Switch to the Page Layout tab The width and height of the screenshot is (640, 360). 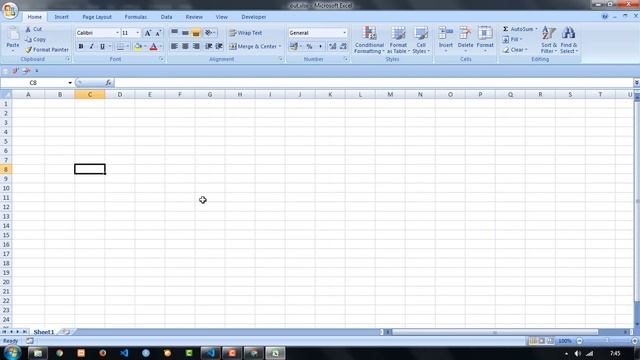click(97, 17)
